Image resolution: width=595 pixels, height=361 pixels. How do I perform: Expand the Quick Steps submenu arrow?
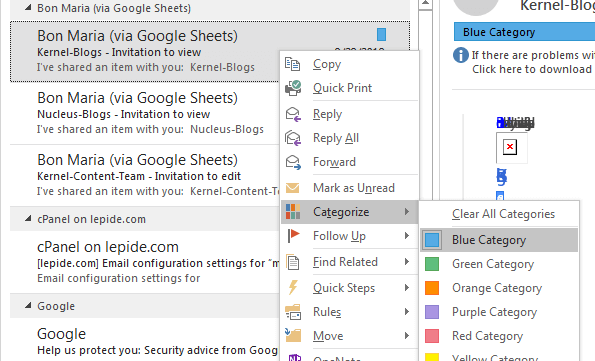pyautogui.click(x=407, y=288)
